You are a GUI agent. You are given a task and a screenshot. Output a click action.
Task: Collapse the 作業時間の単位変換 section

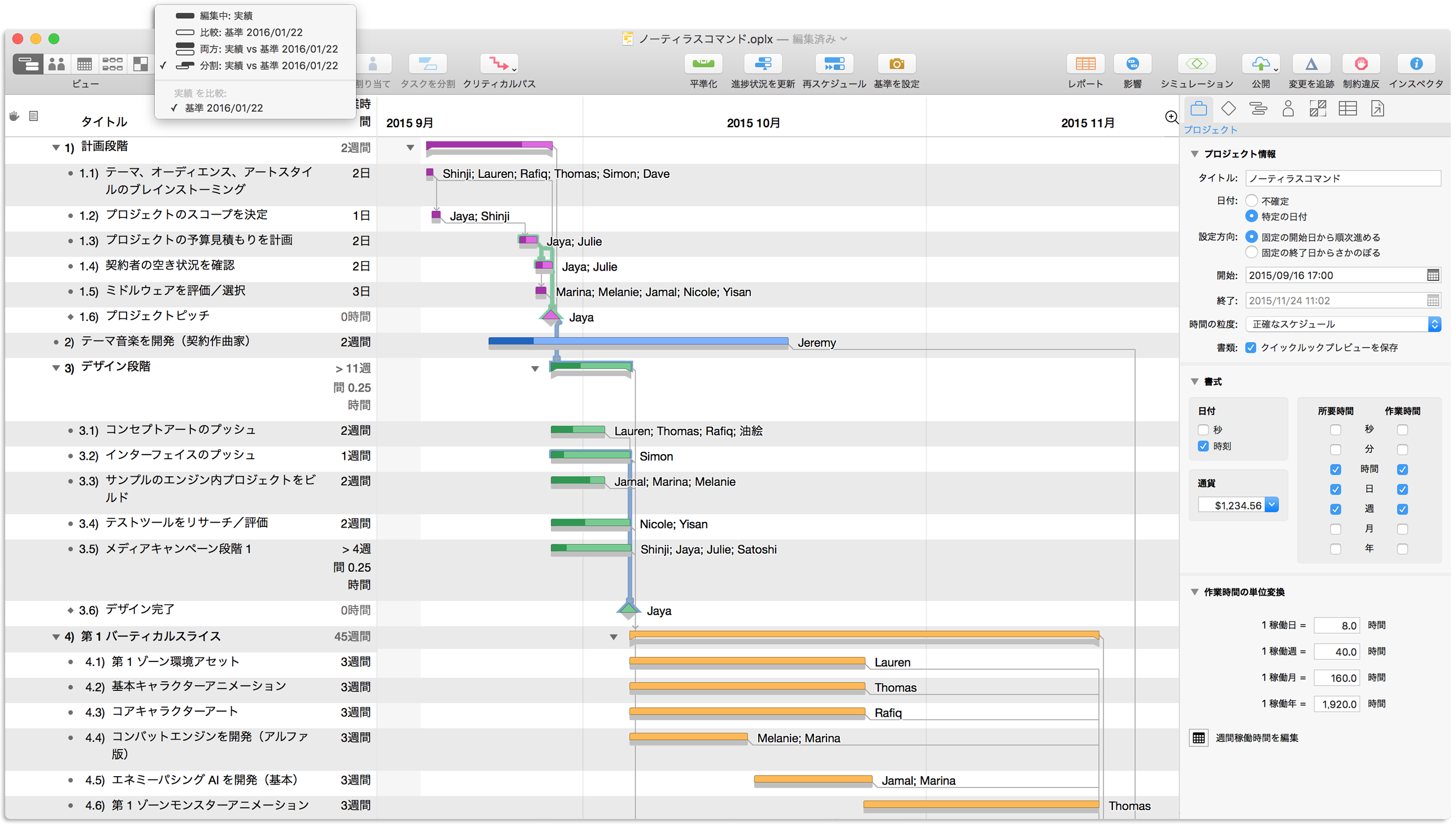1194,592
